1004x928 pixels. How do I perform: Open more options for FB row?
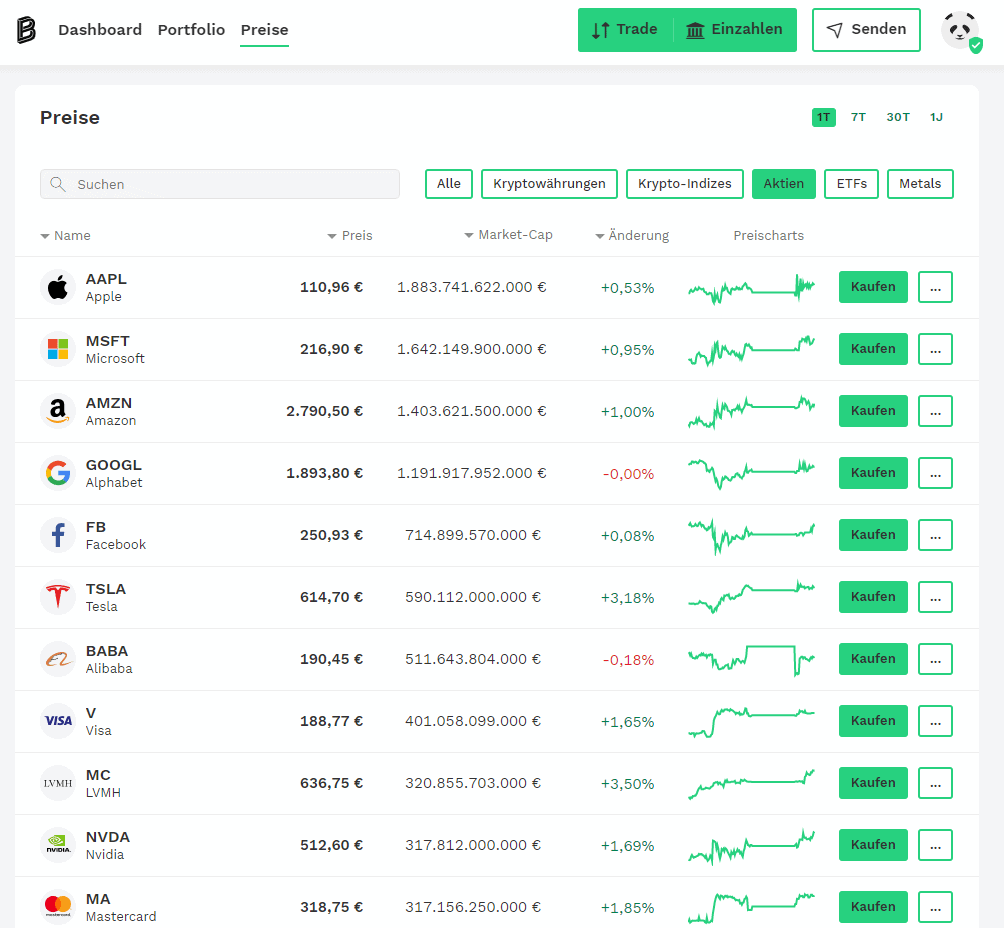(935, 535)
